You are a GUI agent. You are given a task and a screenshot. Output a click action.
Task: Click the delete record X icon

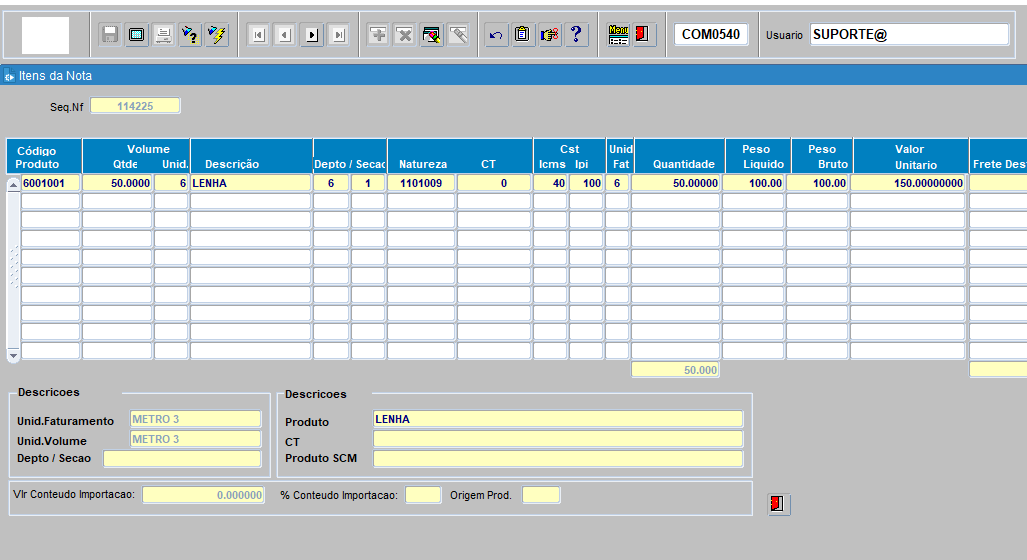click(x=404, y=35)
